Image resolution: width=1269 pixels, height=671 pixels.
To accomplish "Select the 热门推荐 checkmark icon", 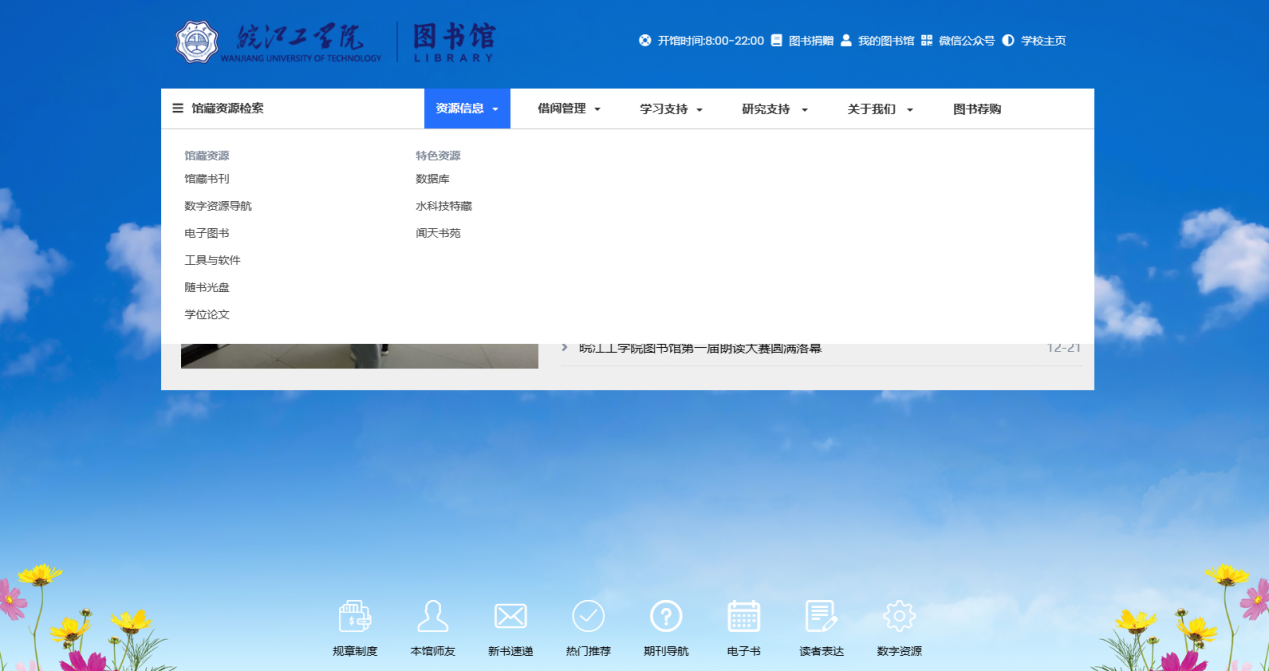I will click(588, 616).
